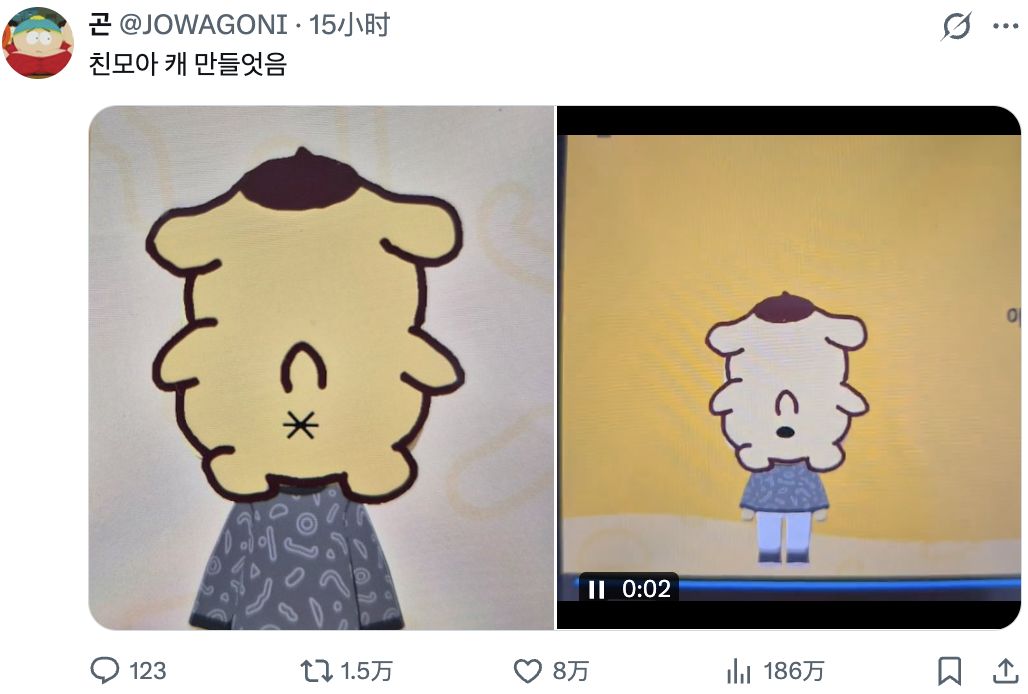Click the retweet icon
This screenshot has height=694, width=1028.
[x=316, y=671]
